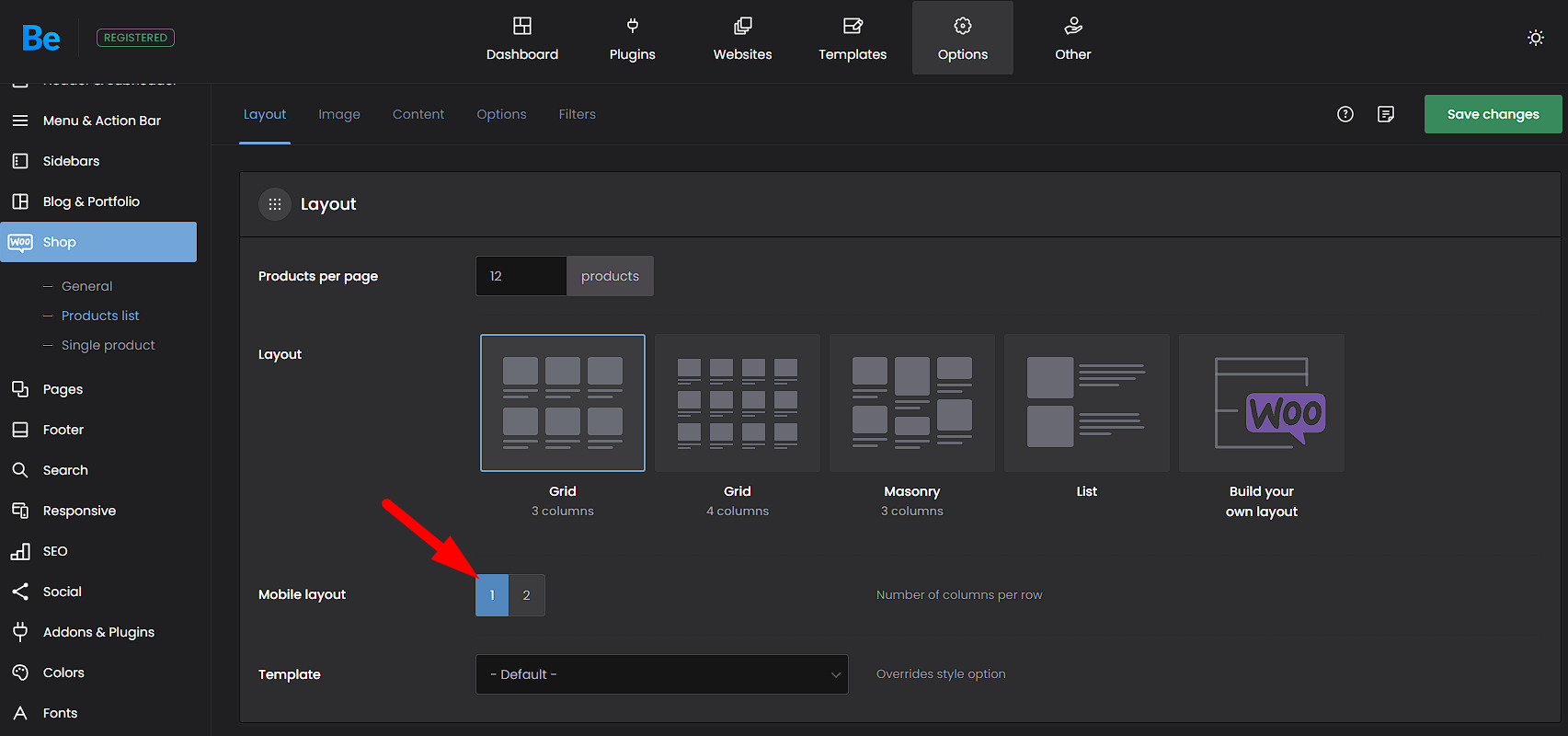The image size is (1568, 736).
Task: Open the Plugins plug icon
Action: point(633,26)
